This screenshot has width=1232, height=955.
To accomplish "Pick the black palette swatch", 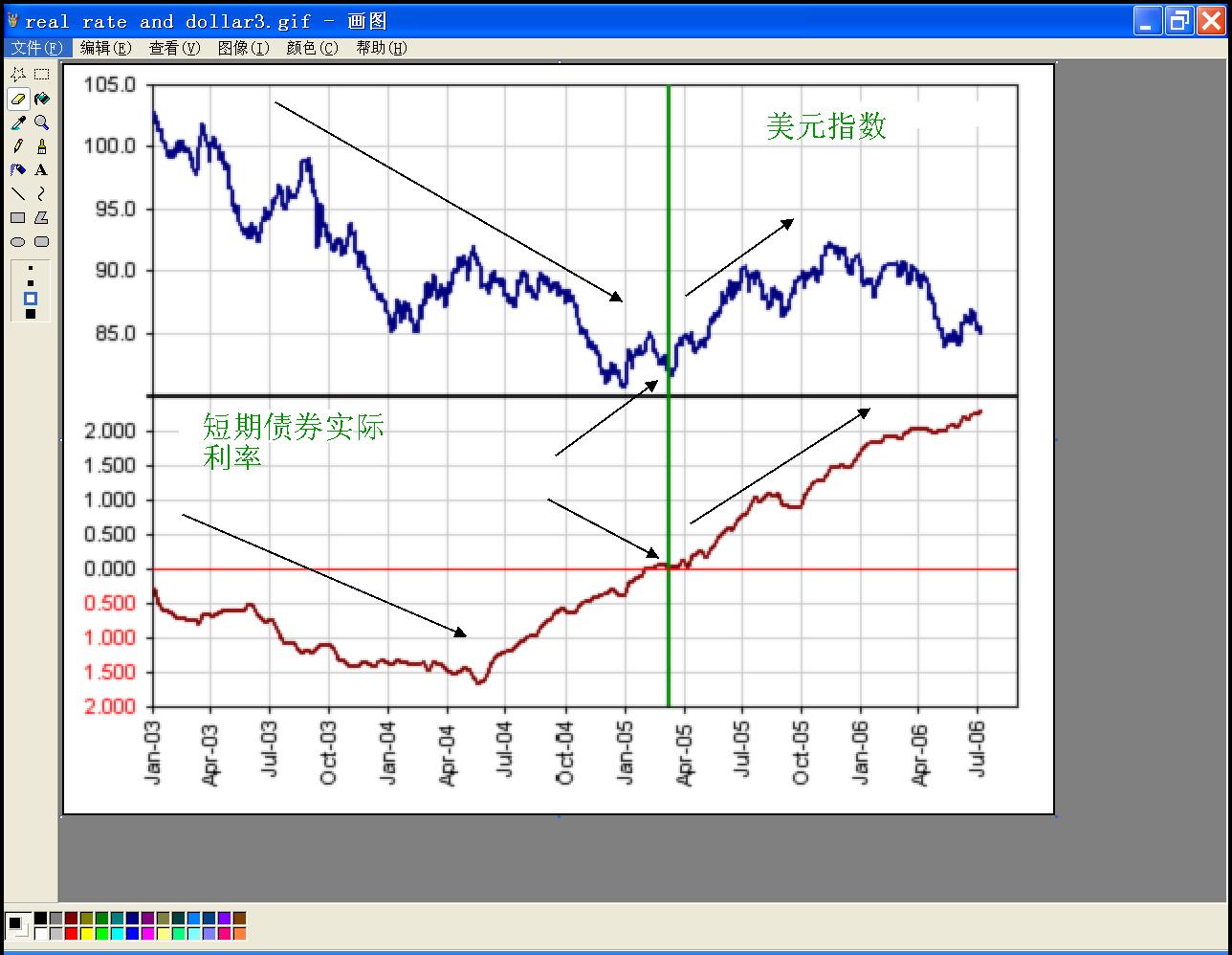I will (40, 918).
